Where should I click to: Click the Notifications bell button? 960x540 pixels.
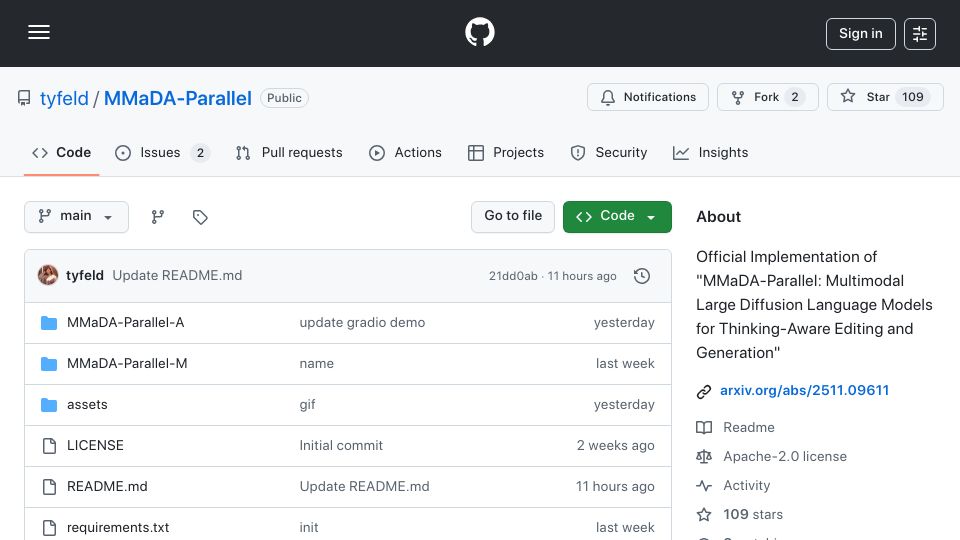[x=648, y=97]
